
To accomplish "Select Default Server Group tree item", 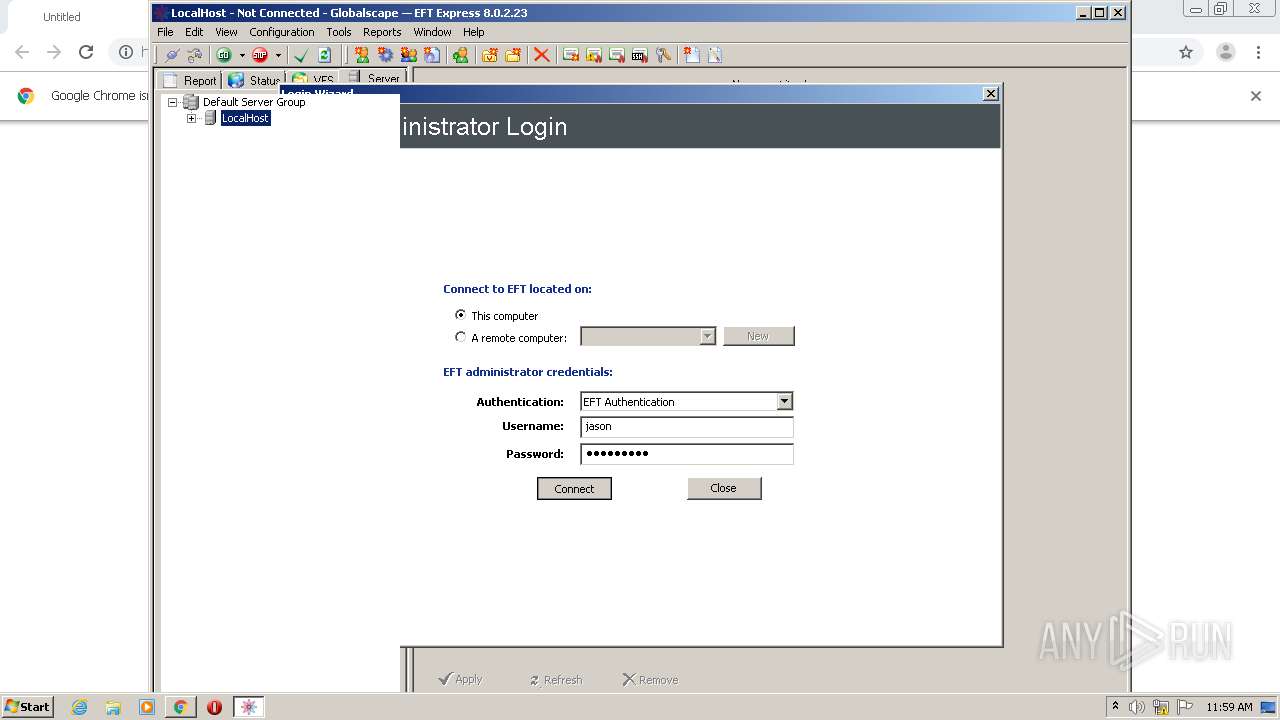I will click(254, 102).
